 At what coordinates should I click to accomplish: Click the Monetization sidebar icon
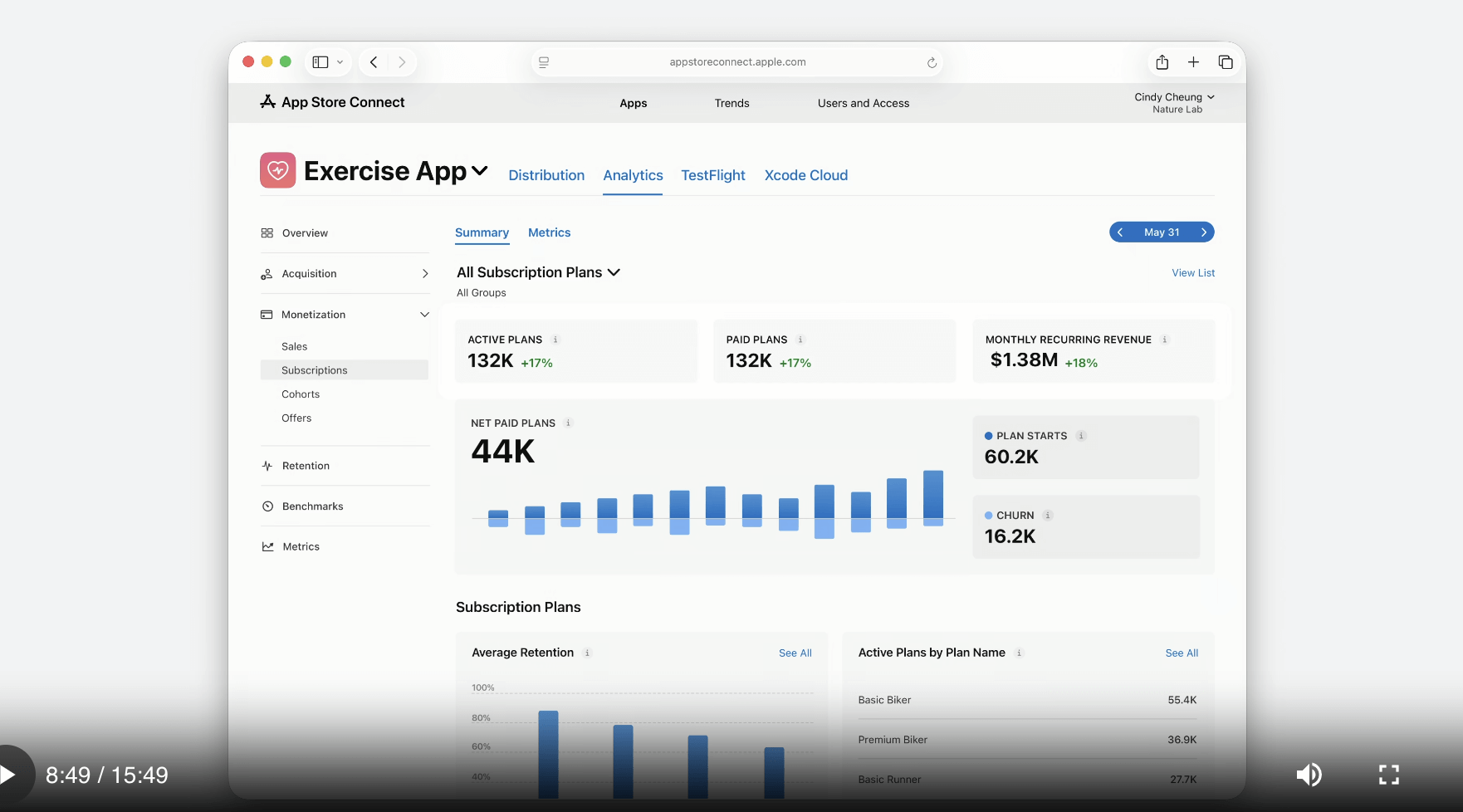point(267,315)
